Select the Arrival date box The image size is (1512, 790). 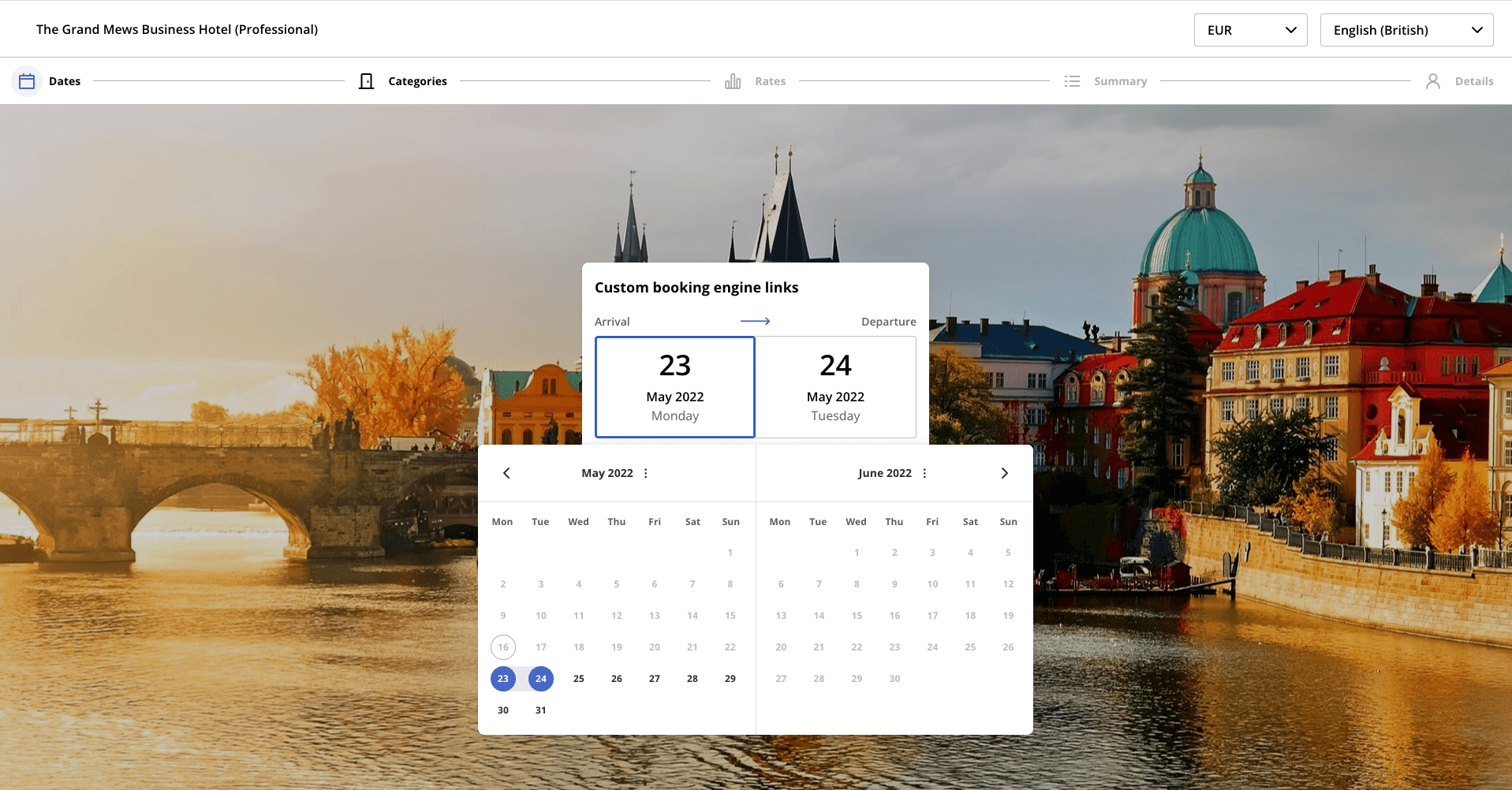[674, 387]
